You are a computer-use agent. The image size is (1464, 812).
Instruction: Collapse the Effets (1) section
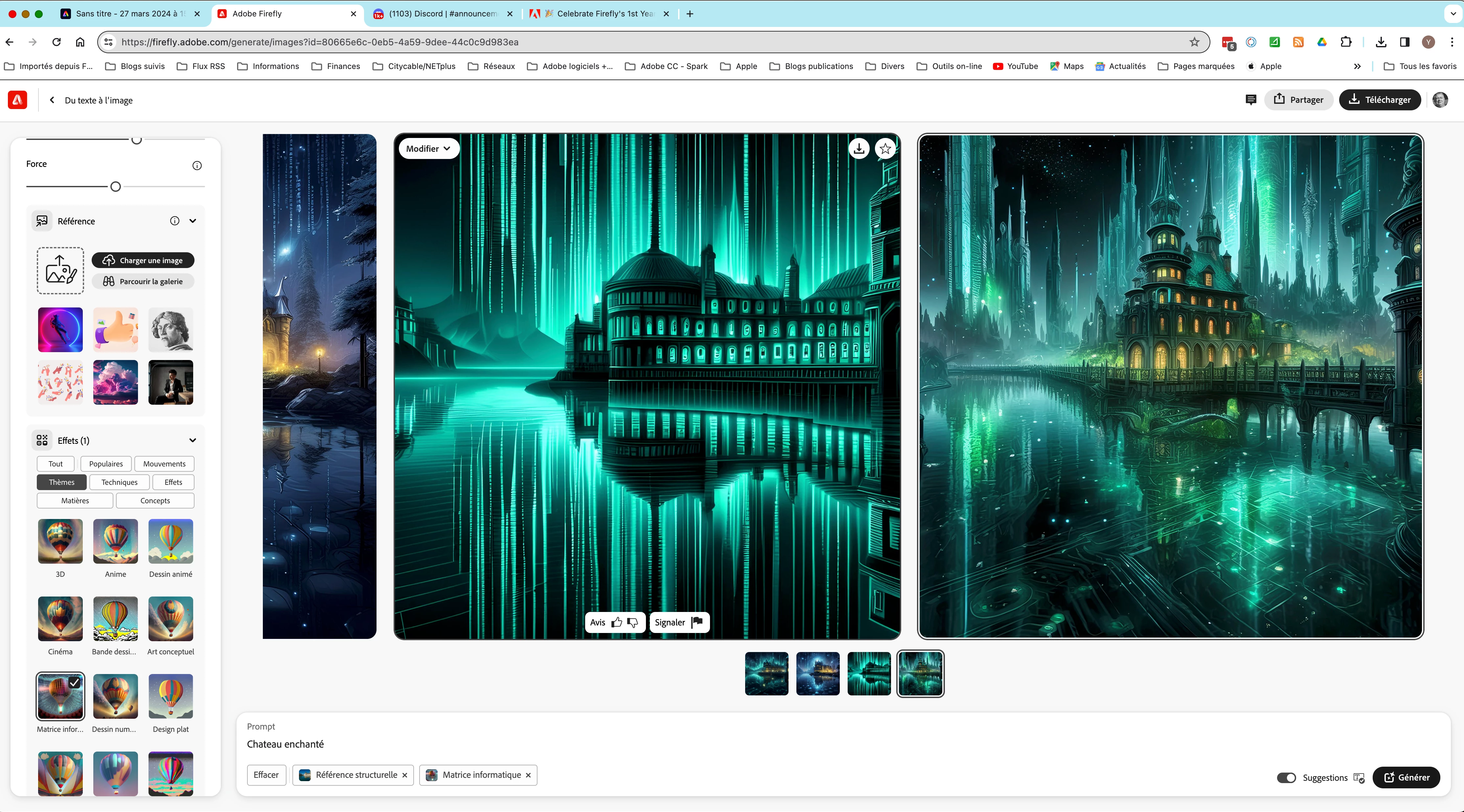pyautogui.click(x=193, y=440)
